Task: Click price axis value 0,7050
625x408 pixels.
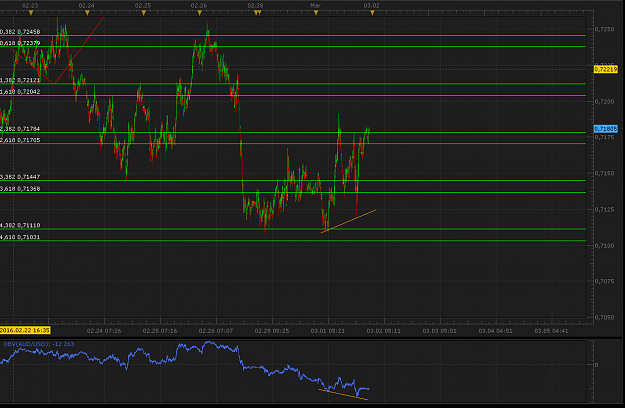Action: click(604, 318)
